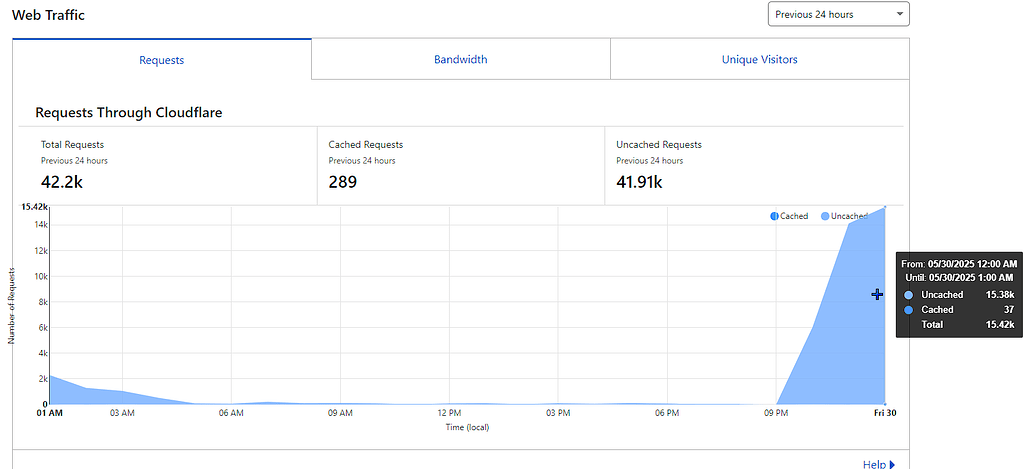Image resolution: width=1035 pixels, height=469 pixels.
Task: Click the Uncached 15.38k tooltip row
Action: coord(959,295)
